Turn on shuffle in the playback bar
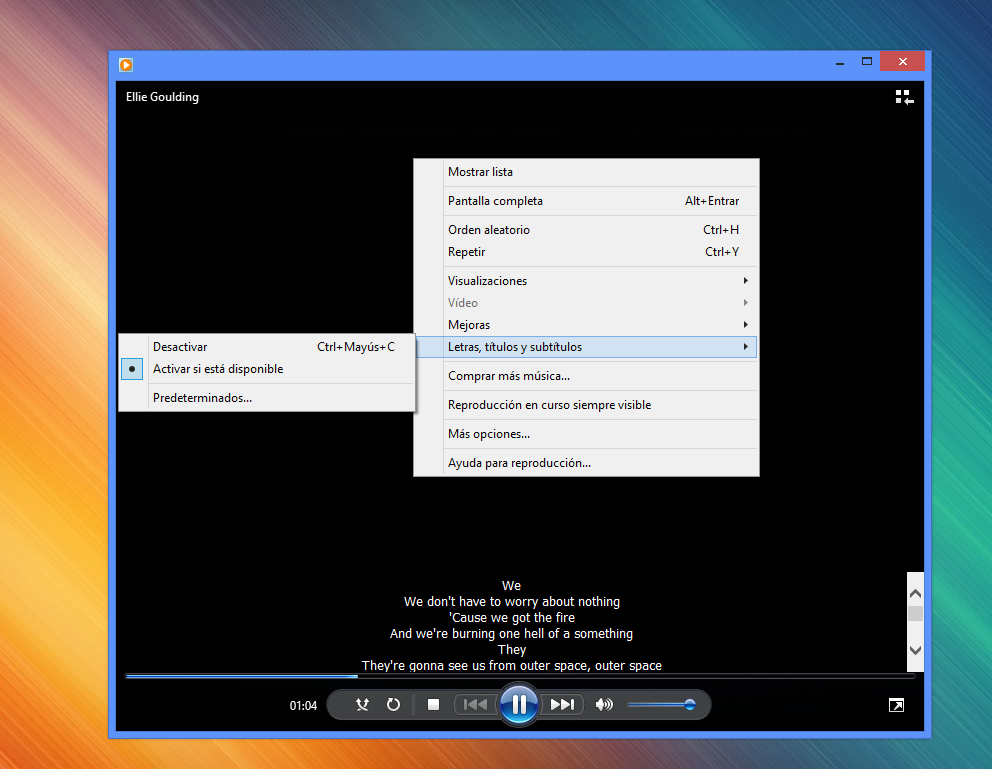The image size is (992, 769). pyautogui.click(x=363, y=705)
